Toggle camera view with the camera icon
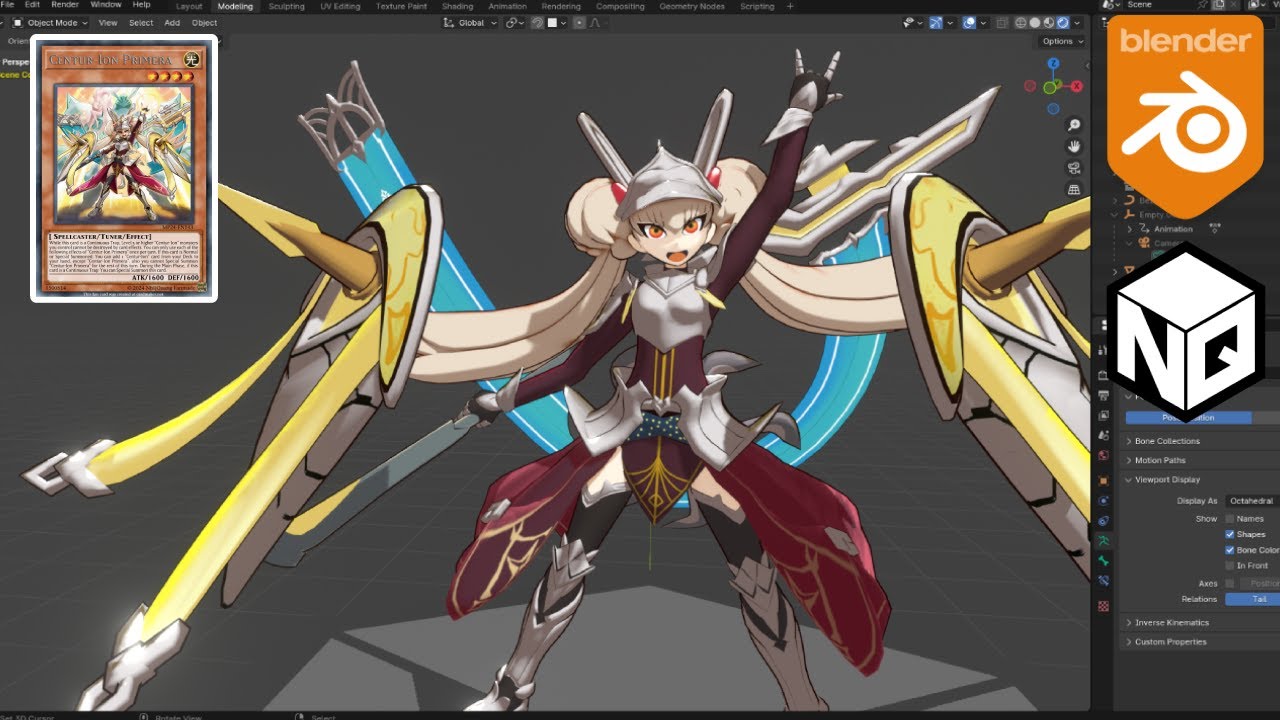Screen dimensions: 1280x720 click(x=1074, y=168)
